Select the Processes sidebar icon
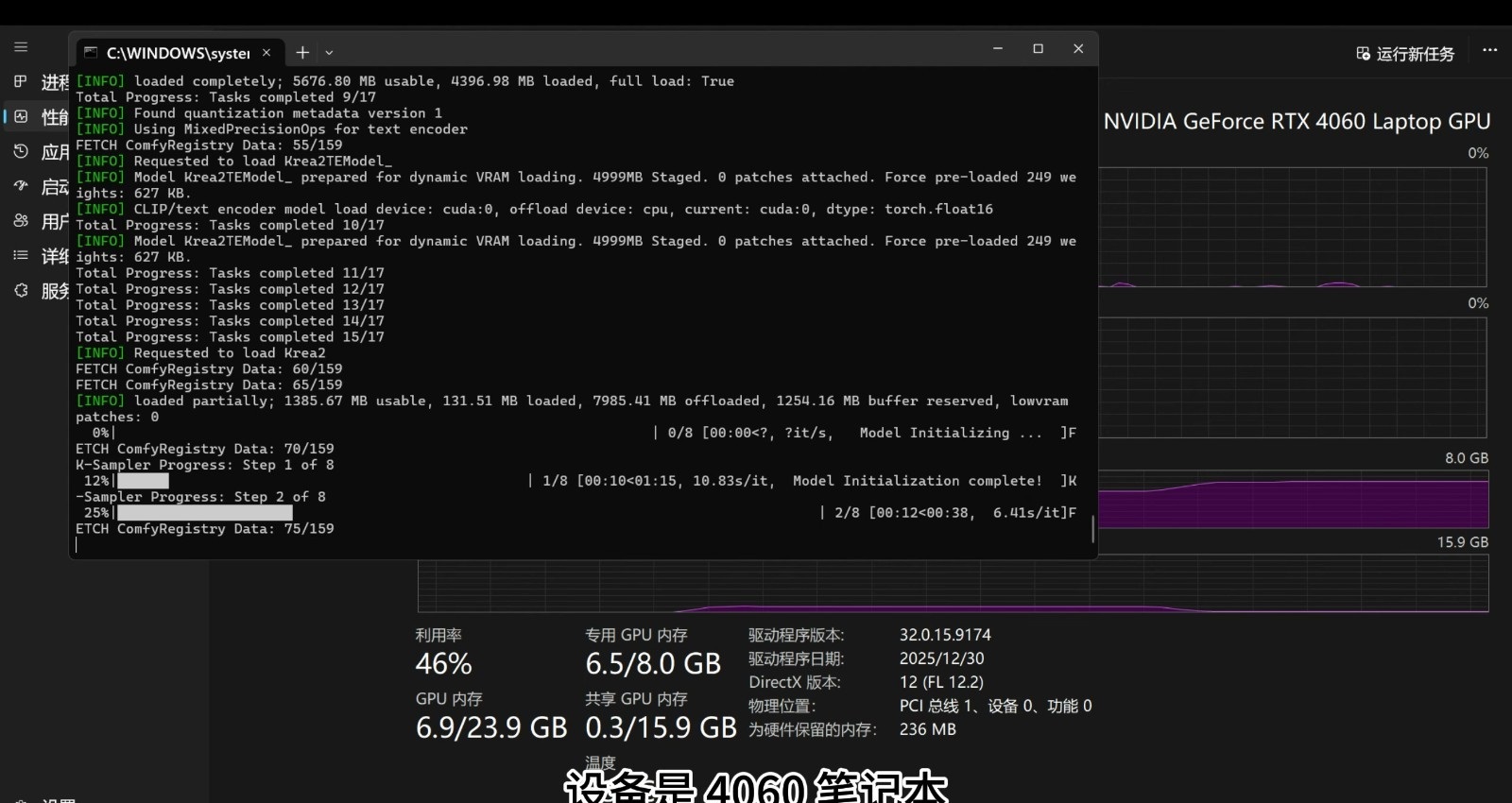 pos(21,81)
